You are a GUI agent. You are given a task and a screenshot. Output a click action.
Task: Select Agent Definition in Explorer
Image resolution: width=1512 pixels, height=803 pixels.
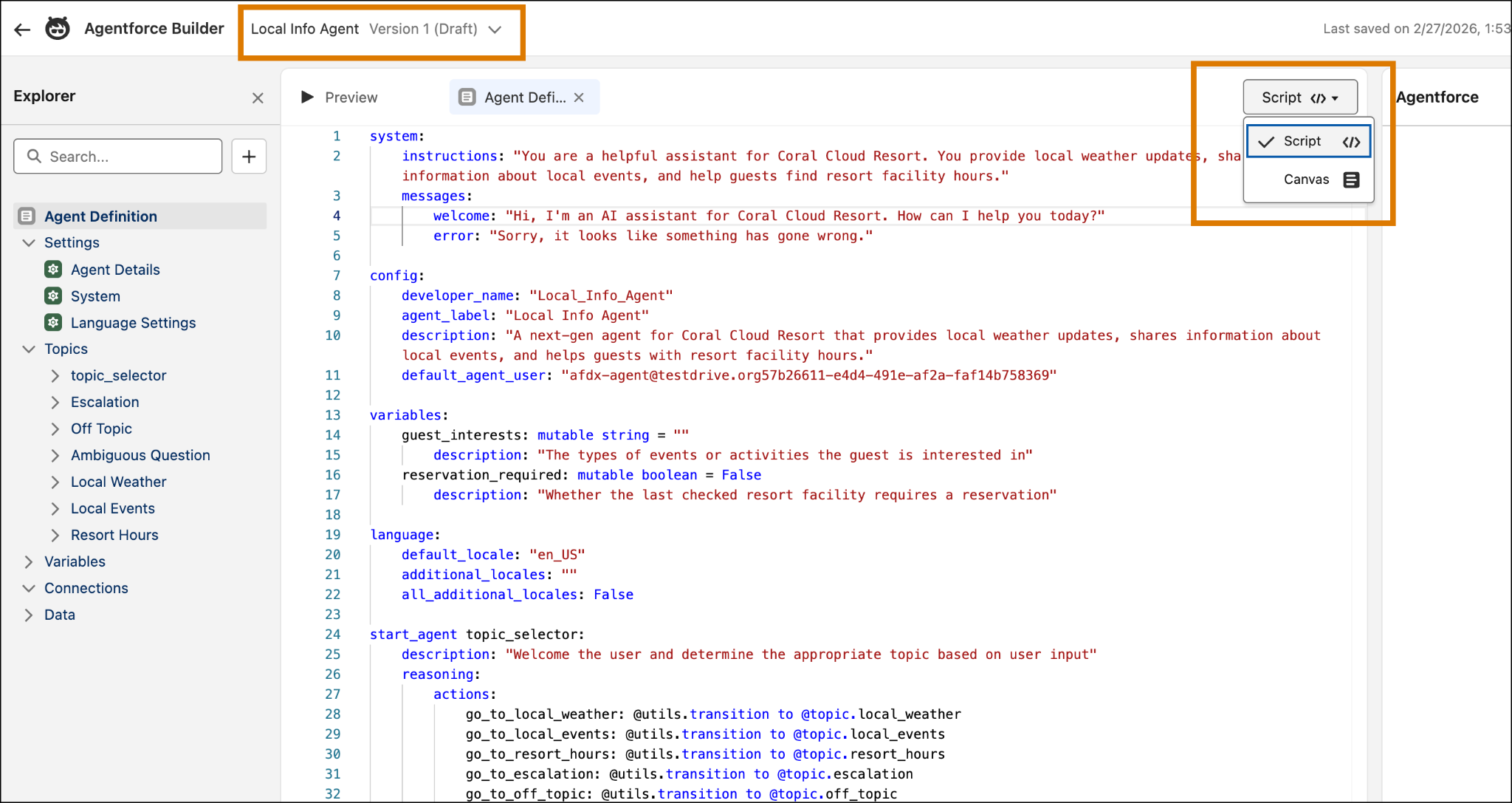pos(140,216)
